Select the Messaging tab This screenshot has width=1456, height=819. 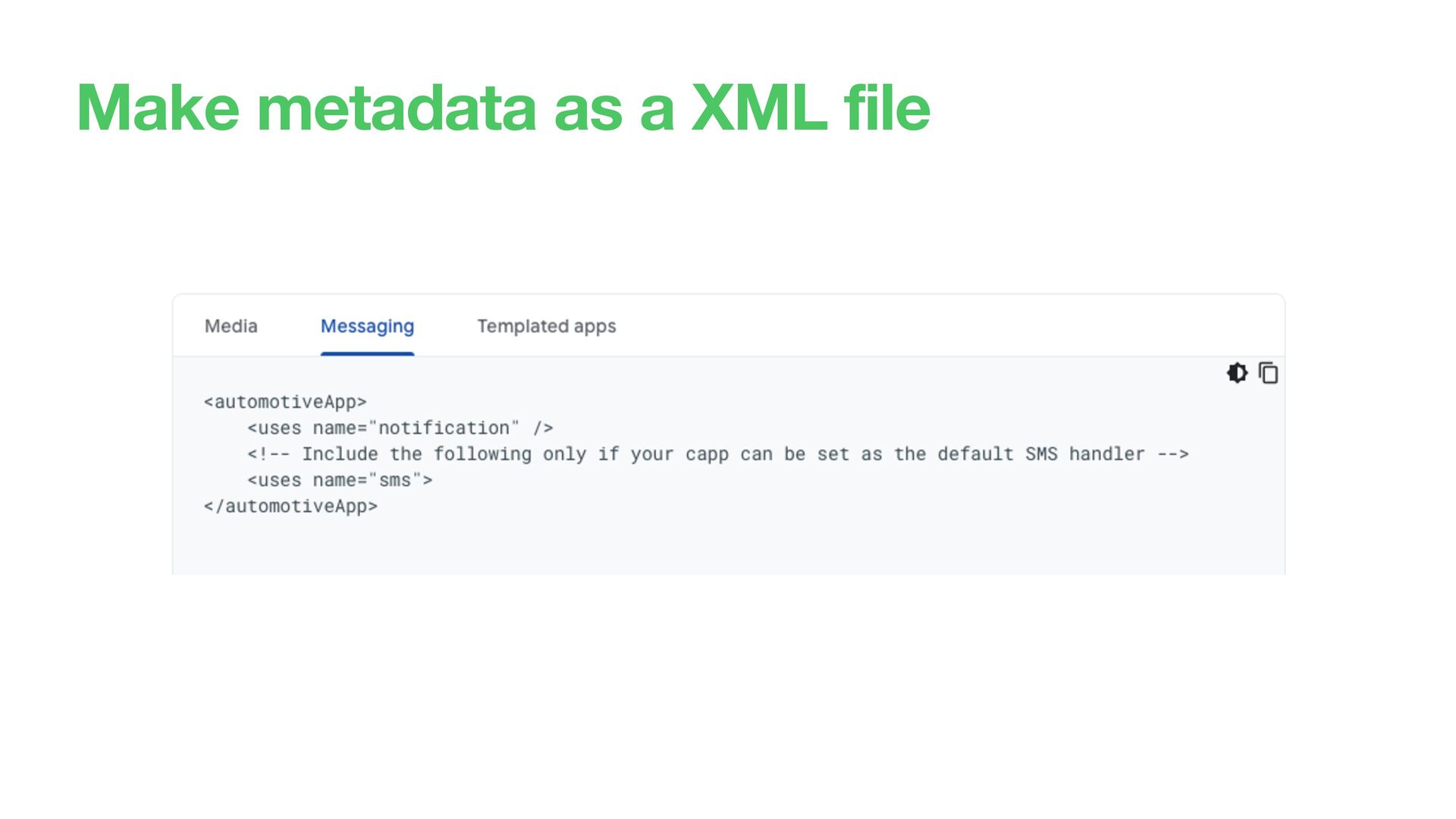pyautogui.click(x=367, y=326)
